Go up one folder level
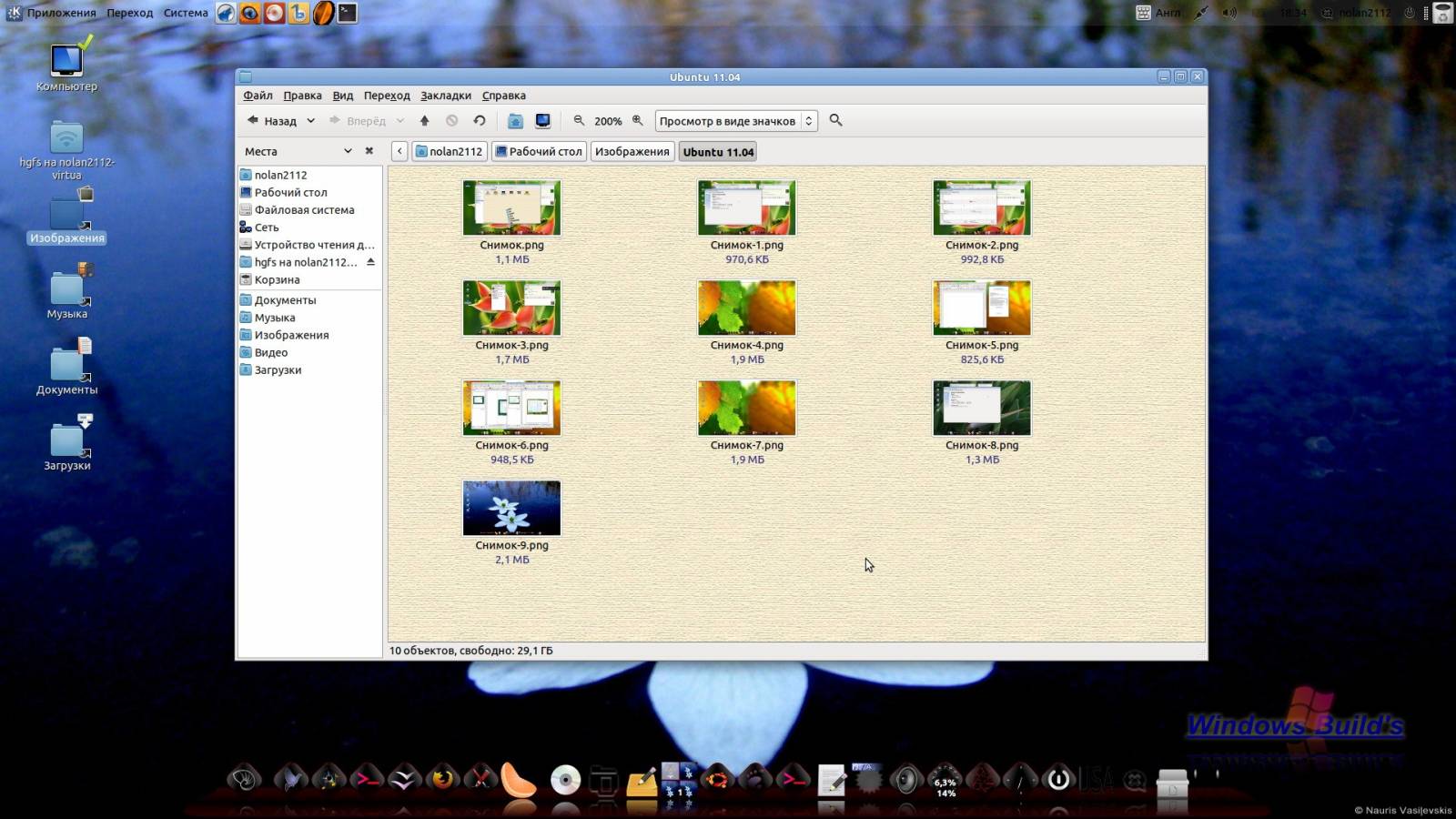 pos(424,120)
